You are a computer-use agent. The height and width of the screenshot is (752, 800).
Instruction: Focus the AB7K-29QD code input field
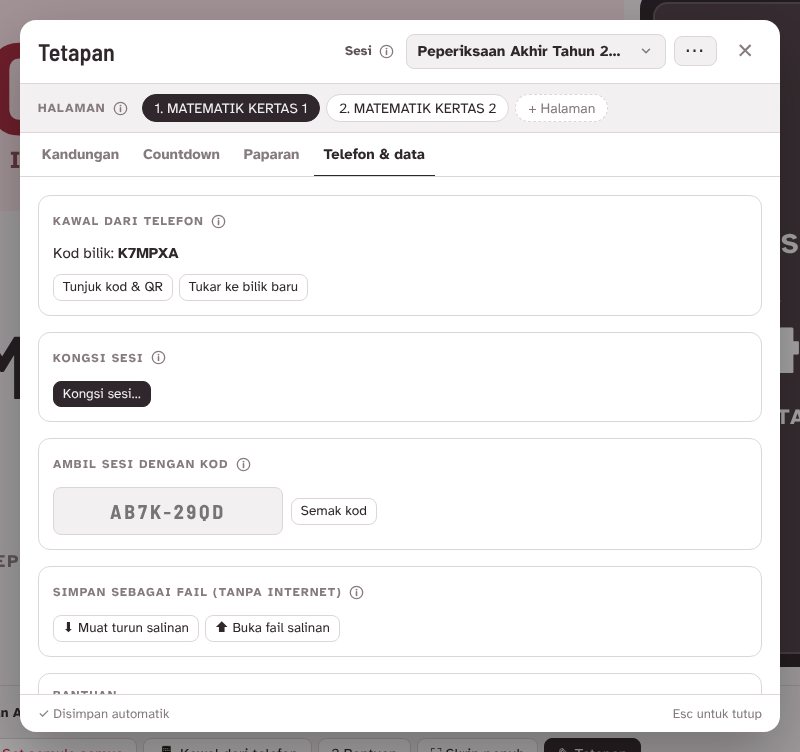167,511
